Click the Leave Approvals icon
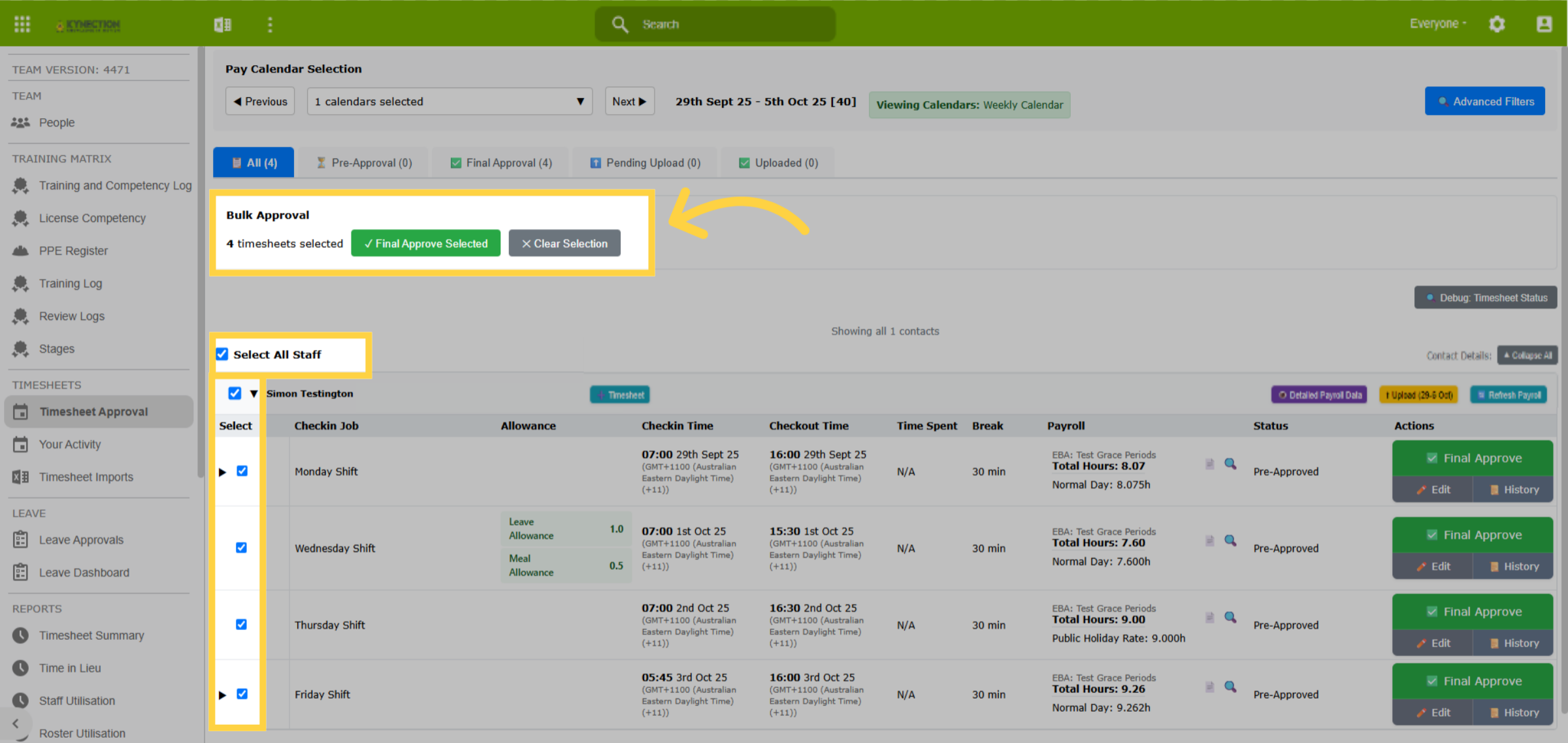 point(21,539)
